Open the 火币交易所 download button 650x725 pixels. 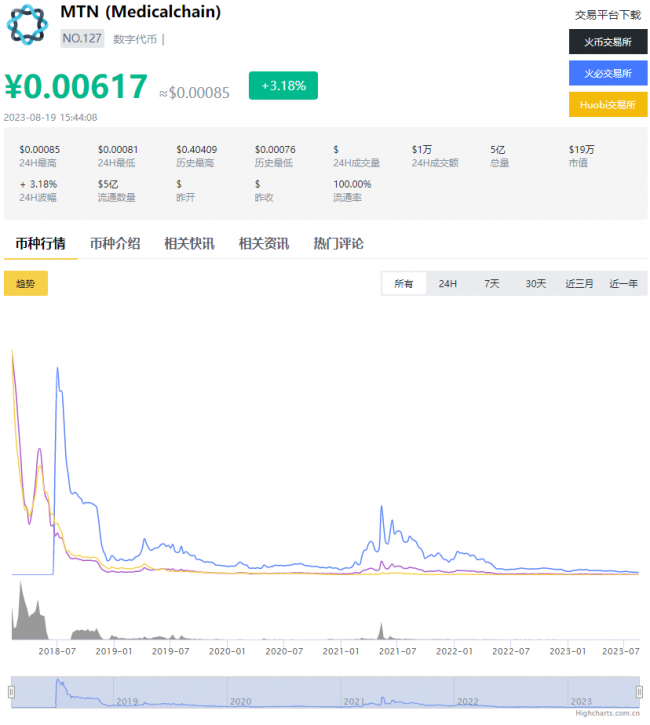pos(608,42)
